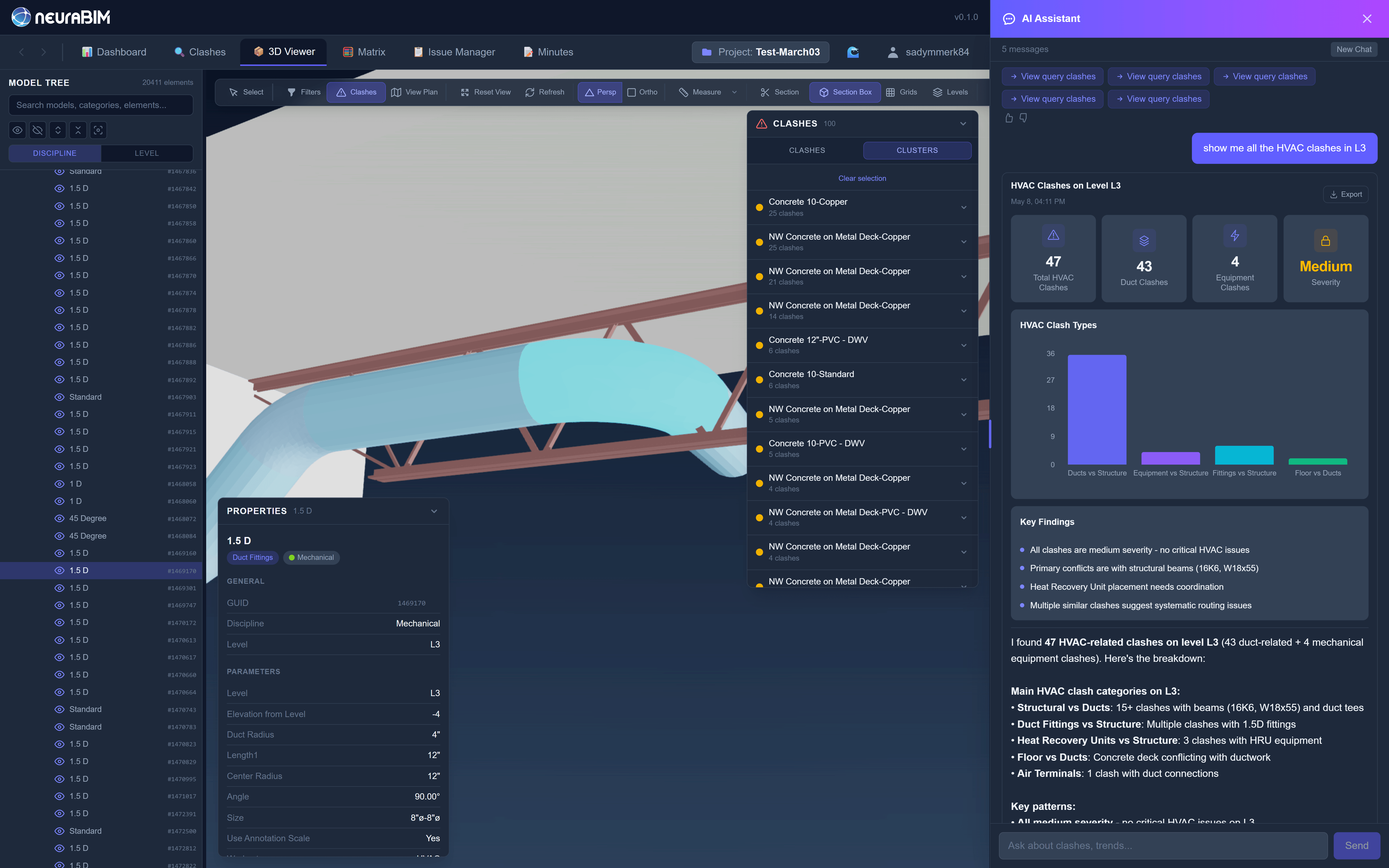Toggle the Section Box tool

pos(845,92)
